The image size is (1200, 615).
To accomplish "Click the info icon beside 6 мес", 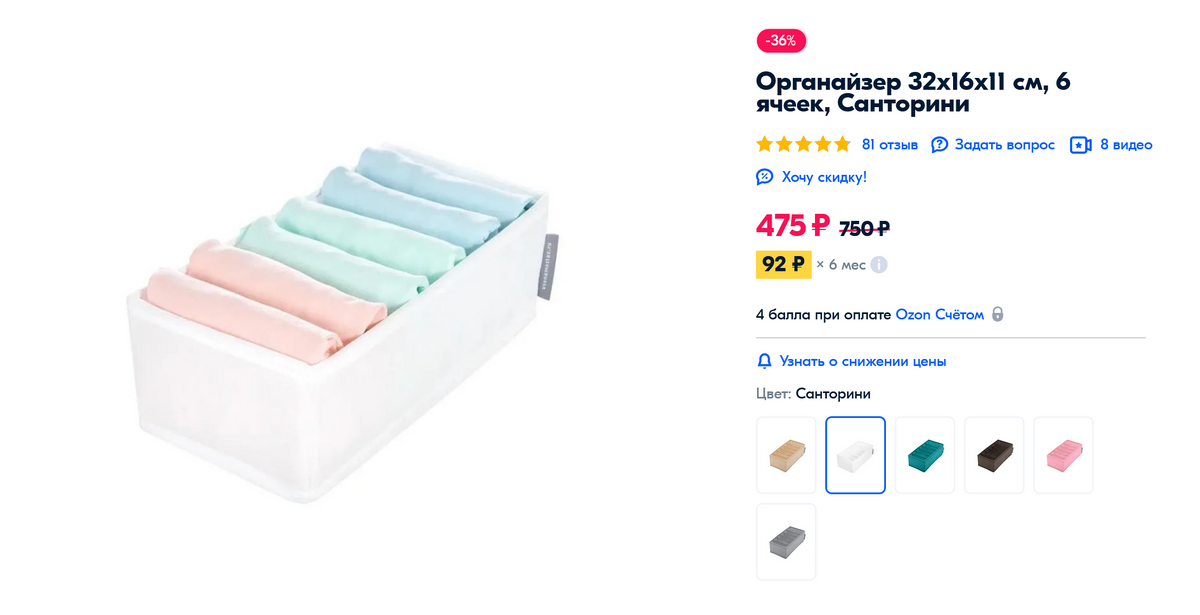I will point(879,265).
